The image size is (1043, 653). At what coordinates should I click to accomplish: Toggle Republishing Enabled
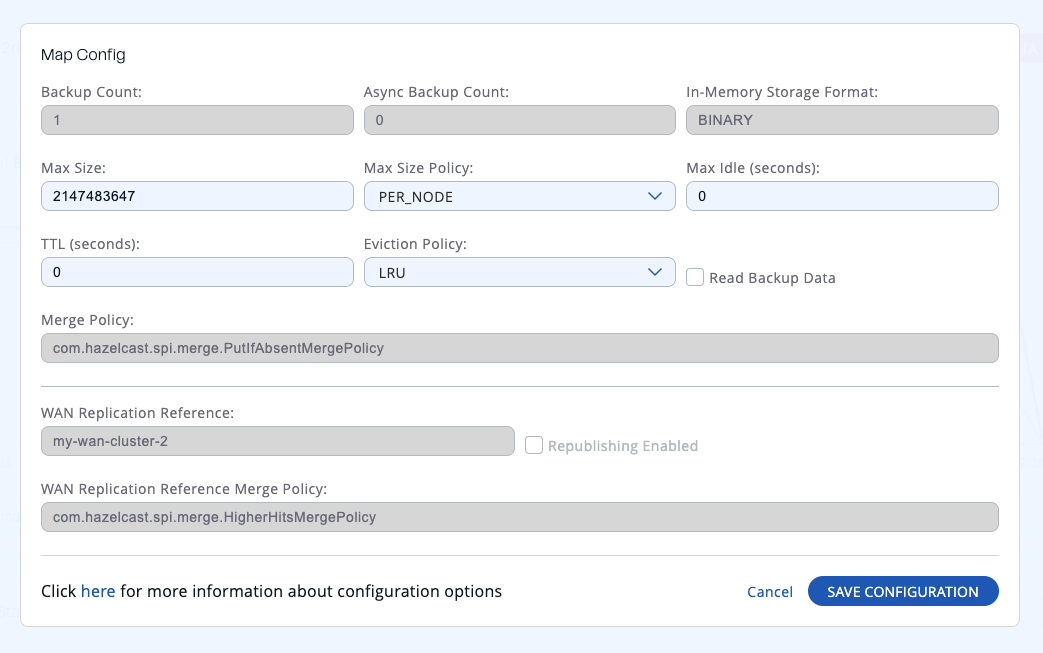click(x=534, y=445)
